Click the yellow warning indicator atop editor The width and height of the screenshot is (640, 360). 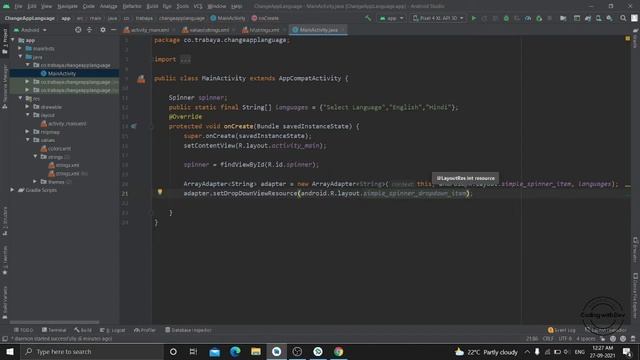pos(628,38)
